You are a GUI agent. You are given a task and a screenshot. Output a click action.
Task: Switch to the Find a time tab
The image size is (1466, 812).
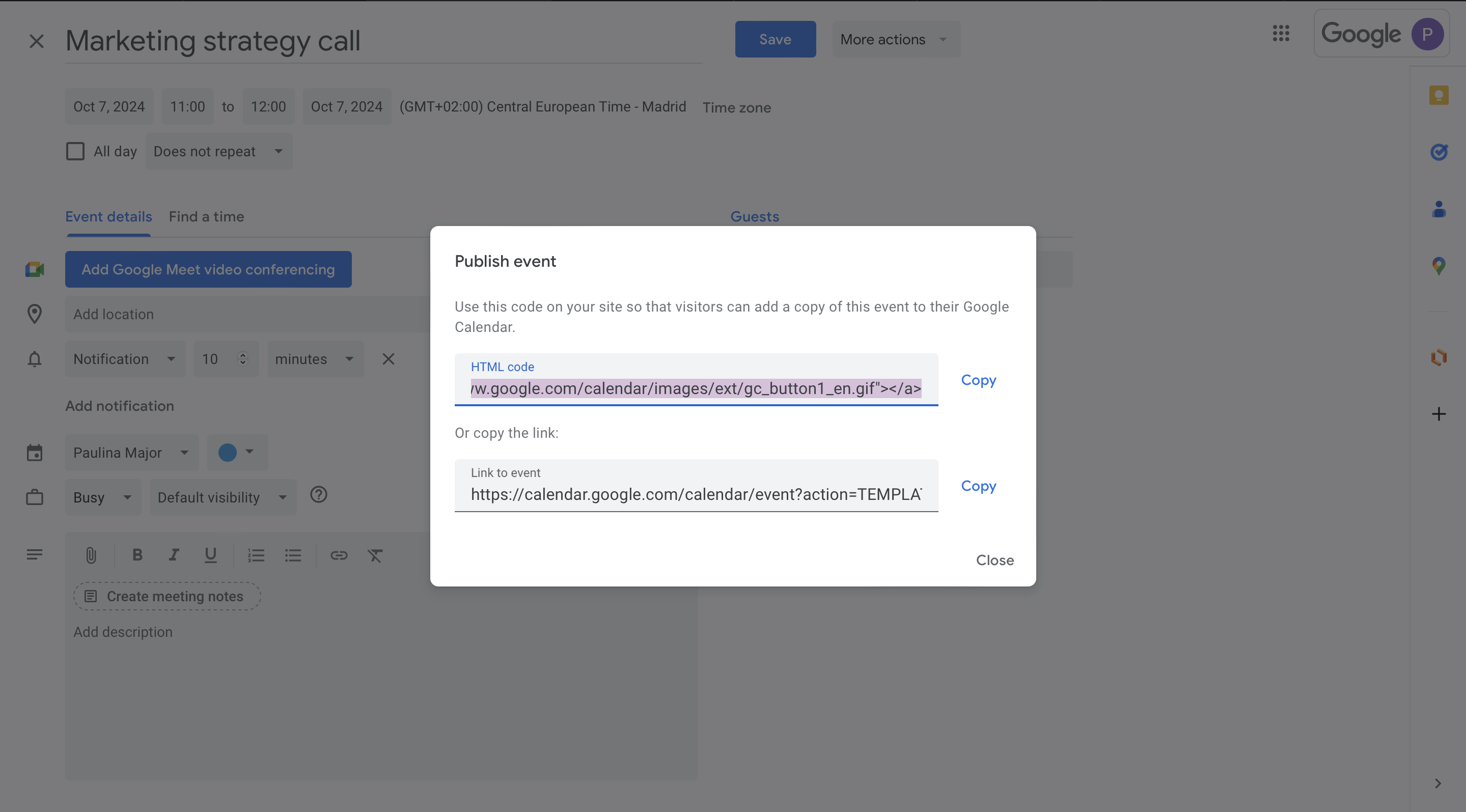pos(206,216)
